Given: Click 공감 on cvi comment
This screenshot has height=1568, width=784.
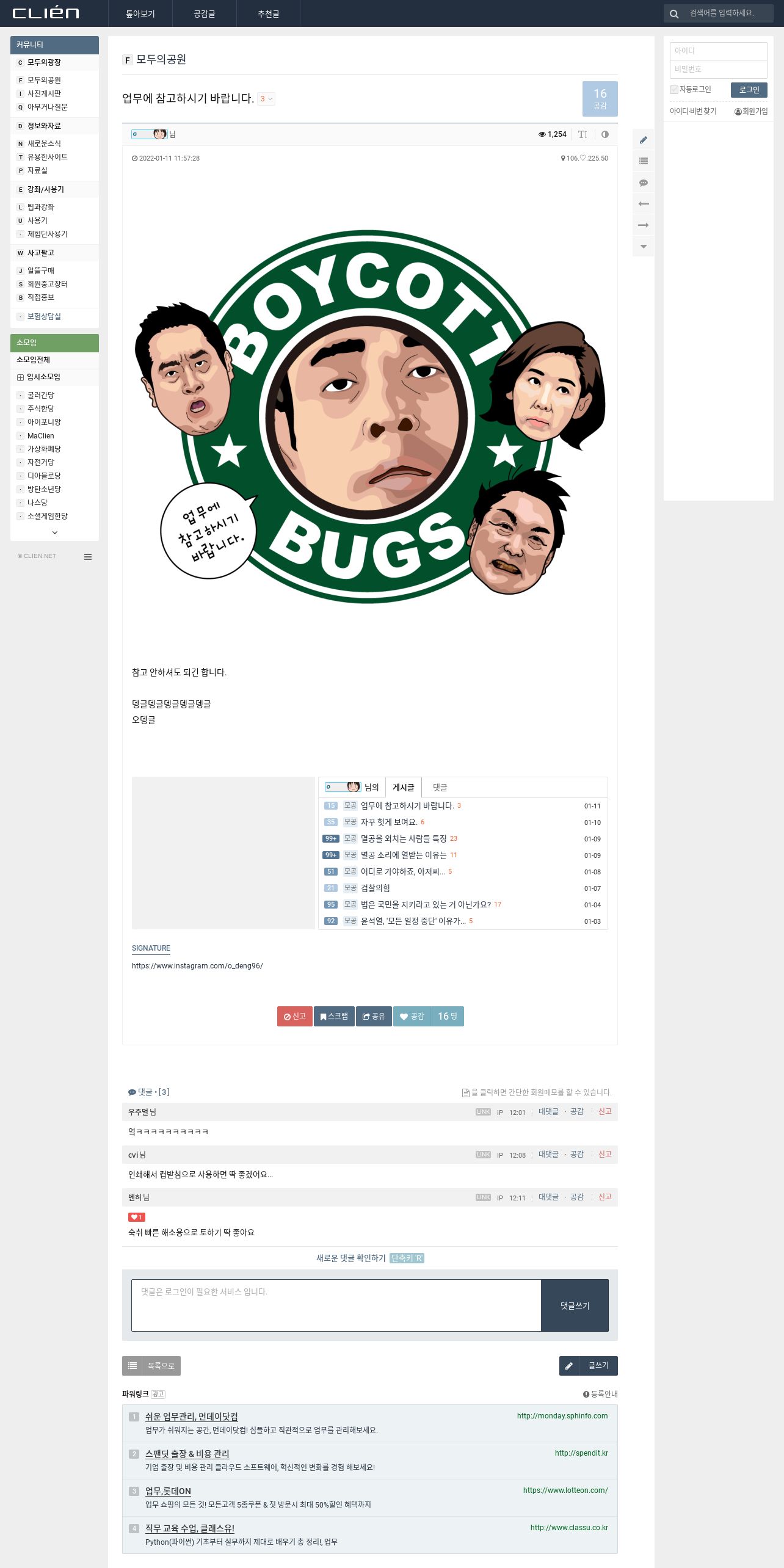Looking at the screenshot, I should (577, 1155).
